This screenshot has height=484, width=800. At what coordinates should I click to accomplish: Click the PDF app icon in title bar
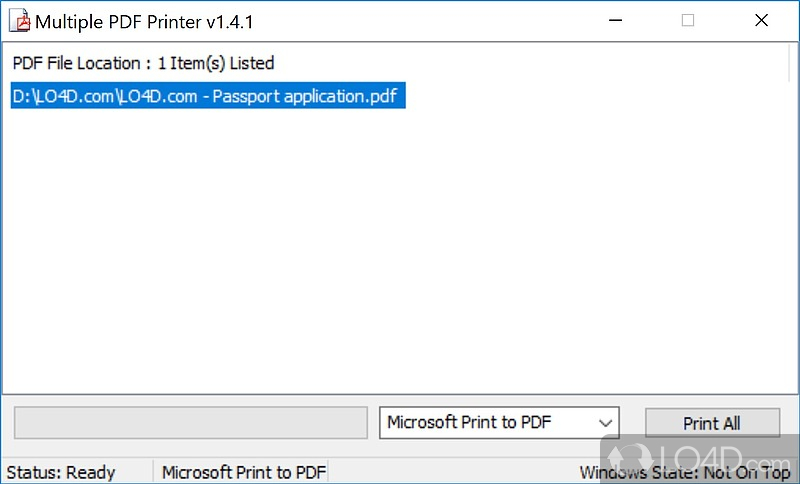click(x=18, y=20)
